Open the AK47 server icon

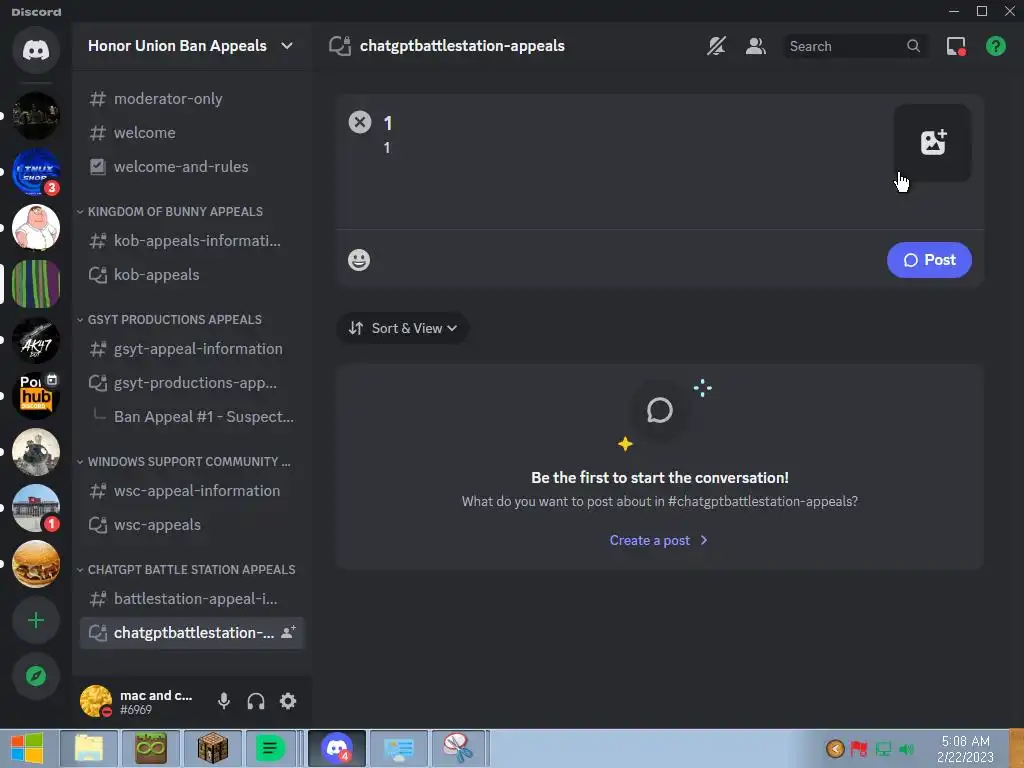tap(36, 340)
